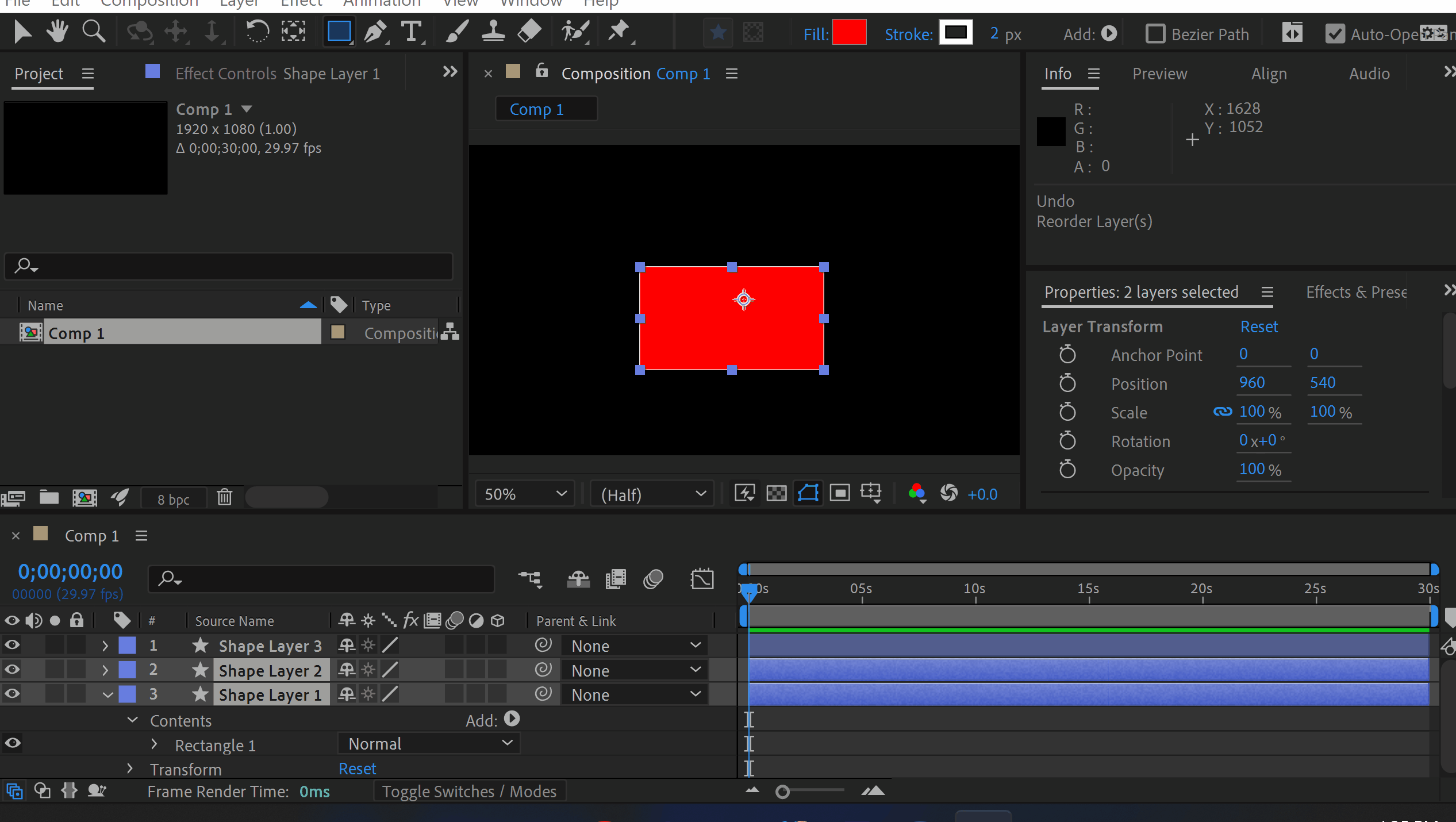Toggle transparency grid in composition viewer
This screenshot has height=822, width=1456.
[777, 493]
